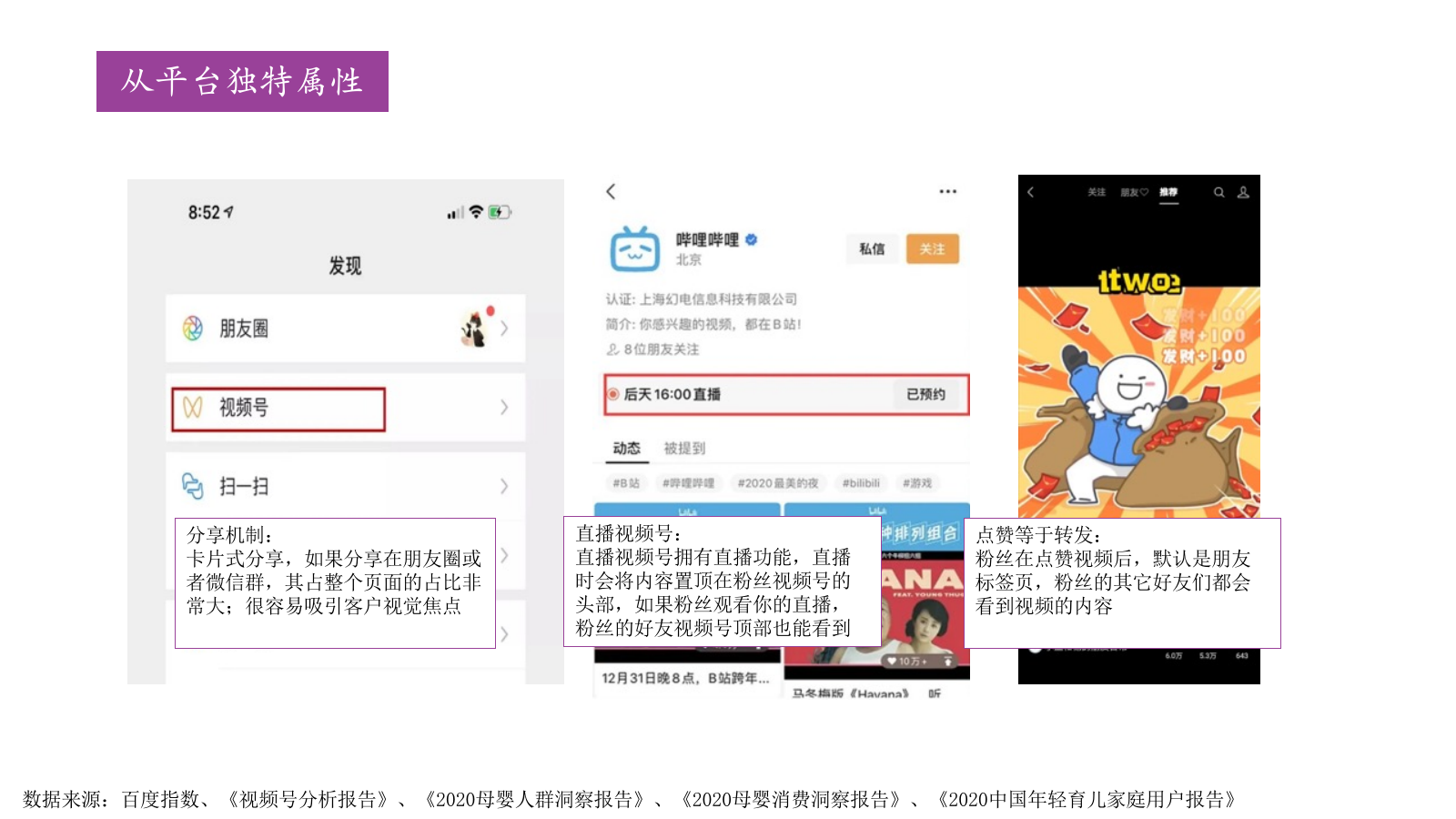The width and height of the screenshot is (1456, 819).
Task: Click the back arrow on Bilibili profile page
Action: tap(610, 191)
